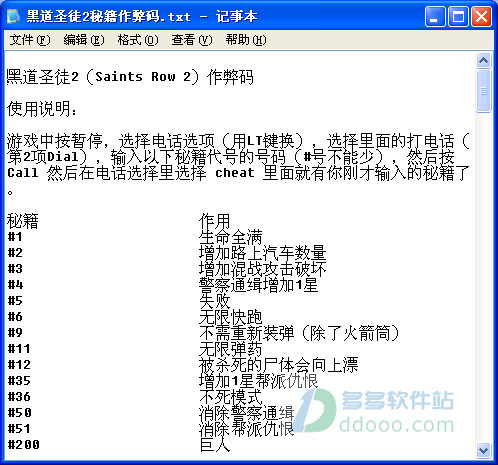
Task: Click the vertical scrollbar thumb
Action: point(483,91)
